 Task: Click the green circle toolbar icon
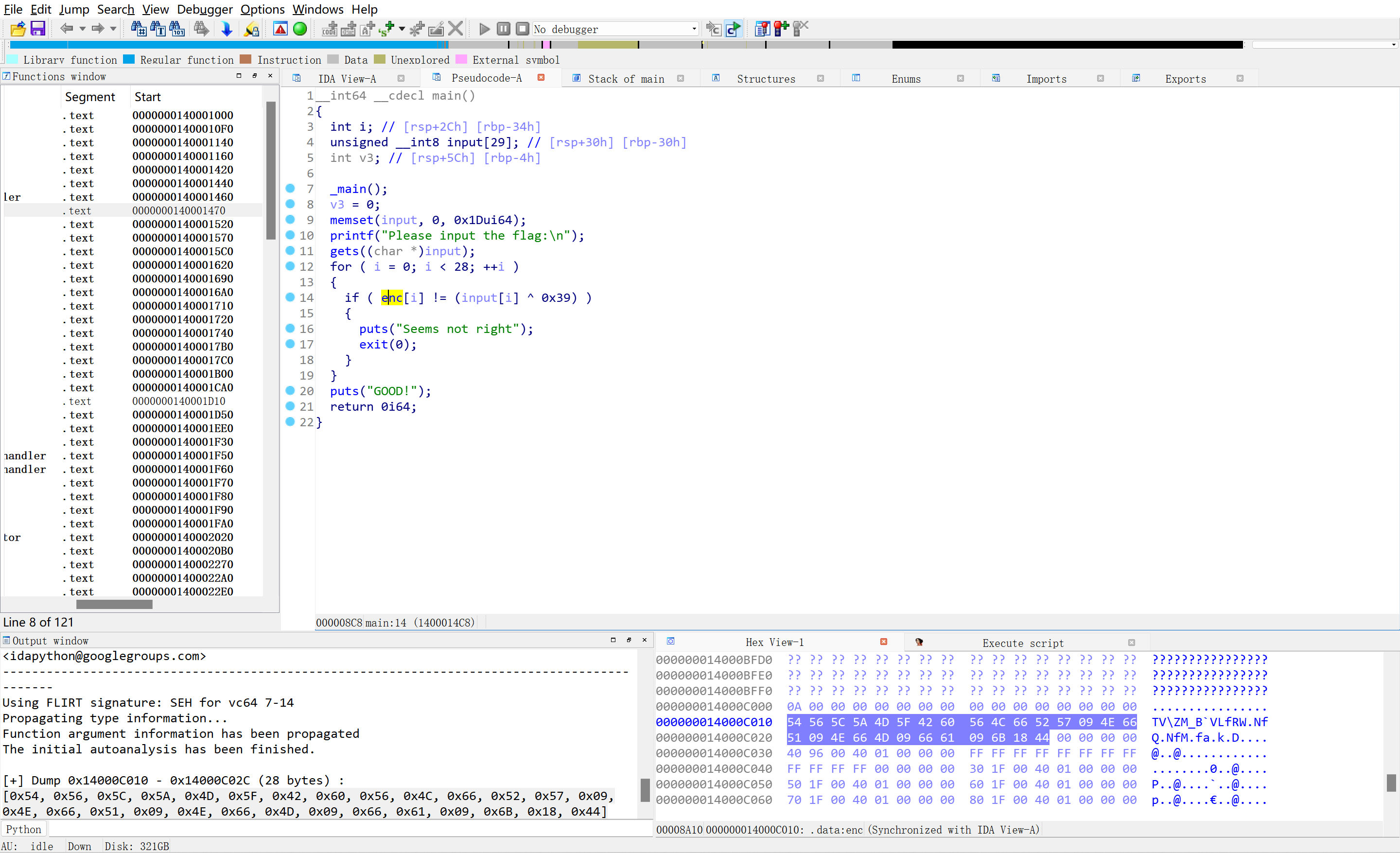tap(300, 28)
